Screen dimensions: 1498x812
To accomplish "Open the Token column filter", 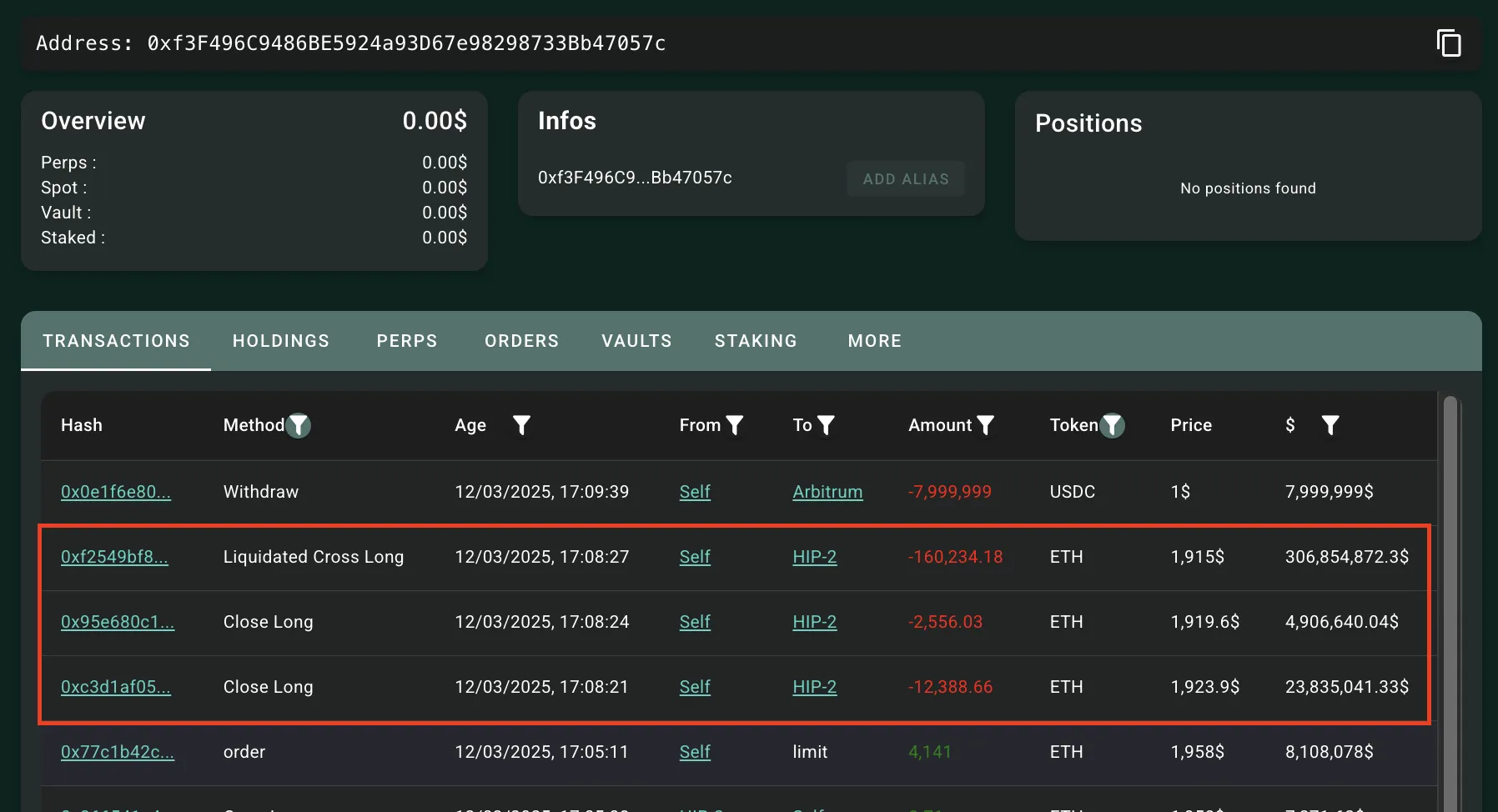I will click(1112, 425).
